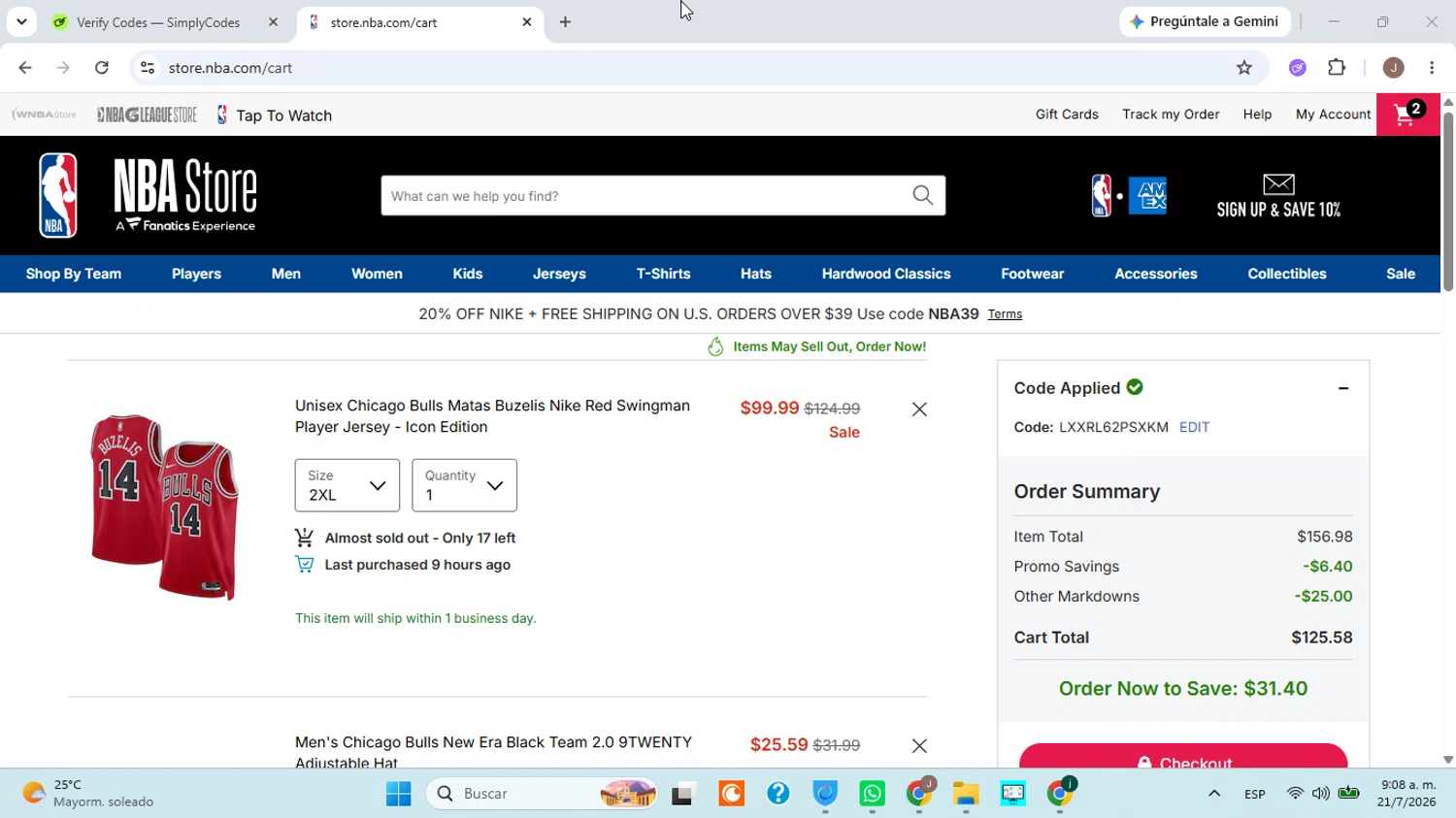Screen dimensions: 1456x818
Task: Open a new browser tab
Action: [x=565, y=22]
